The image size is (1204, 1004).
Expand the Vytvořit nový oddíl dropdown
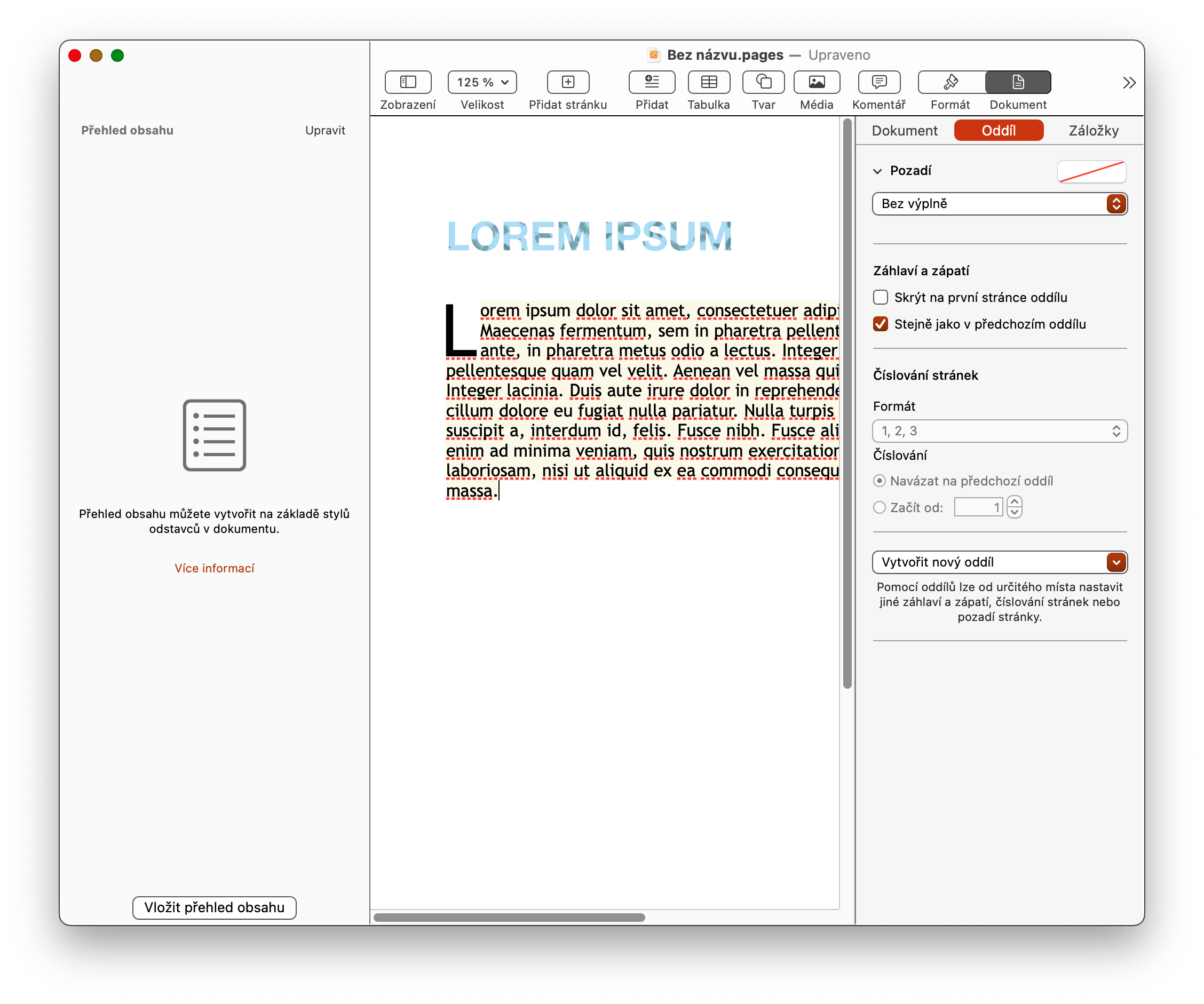pos(999,562)
